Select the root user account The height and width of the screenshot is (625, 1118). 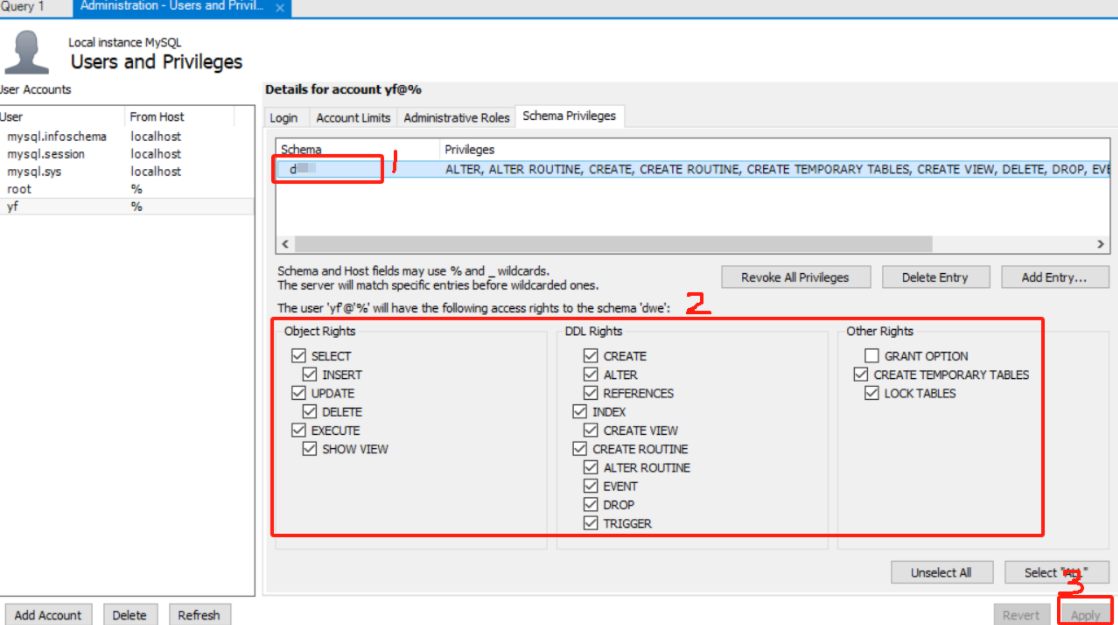tap(126, 189)
